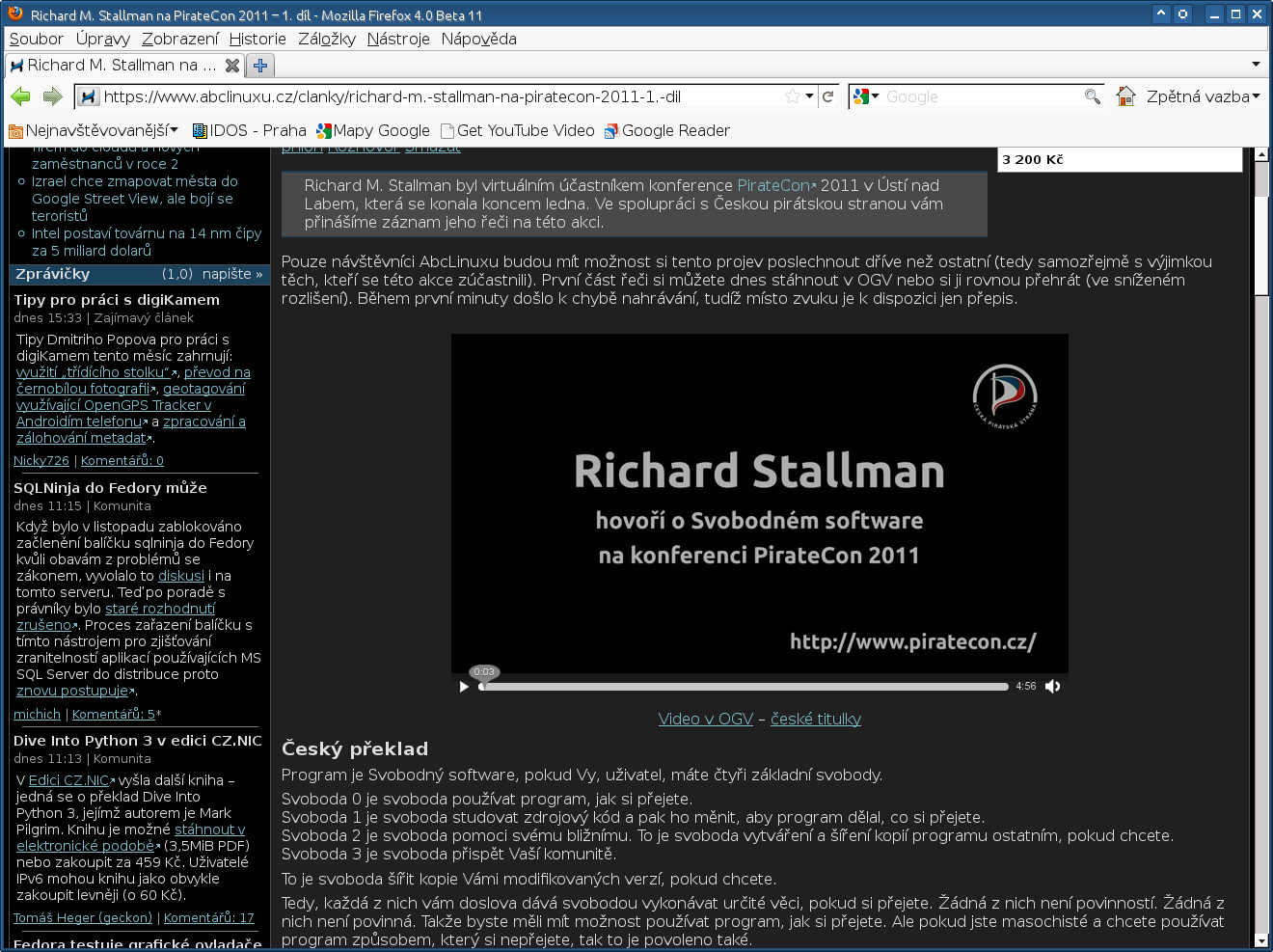Play the Richard Stallman video
Screen dimensions: 1273x952
pyautogui.click(x=464, y=687)
